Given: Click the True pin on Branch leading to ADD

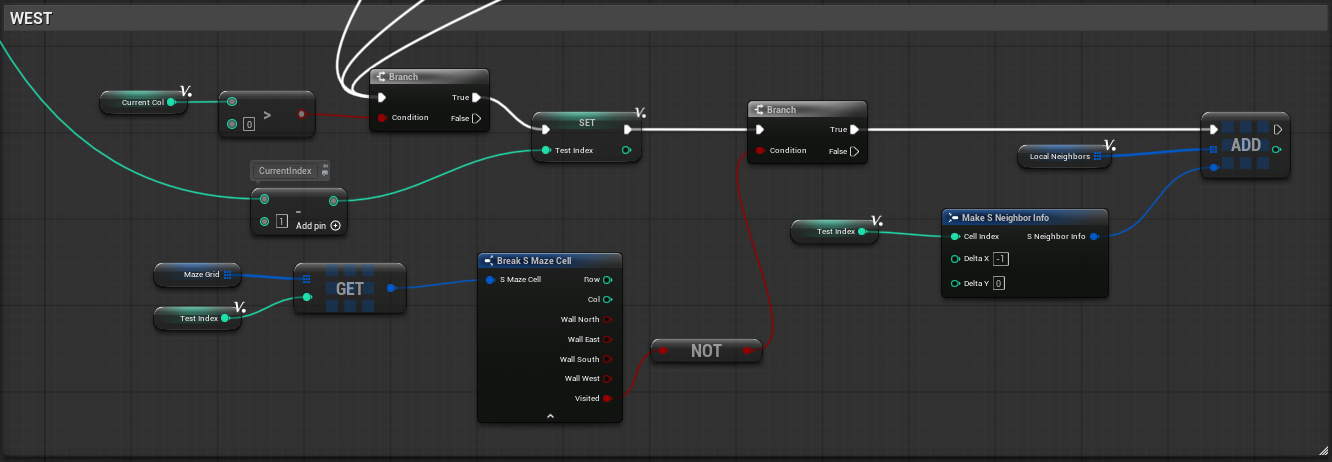Looking at the screenshot, I should 855,130.
